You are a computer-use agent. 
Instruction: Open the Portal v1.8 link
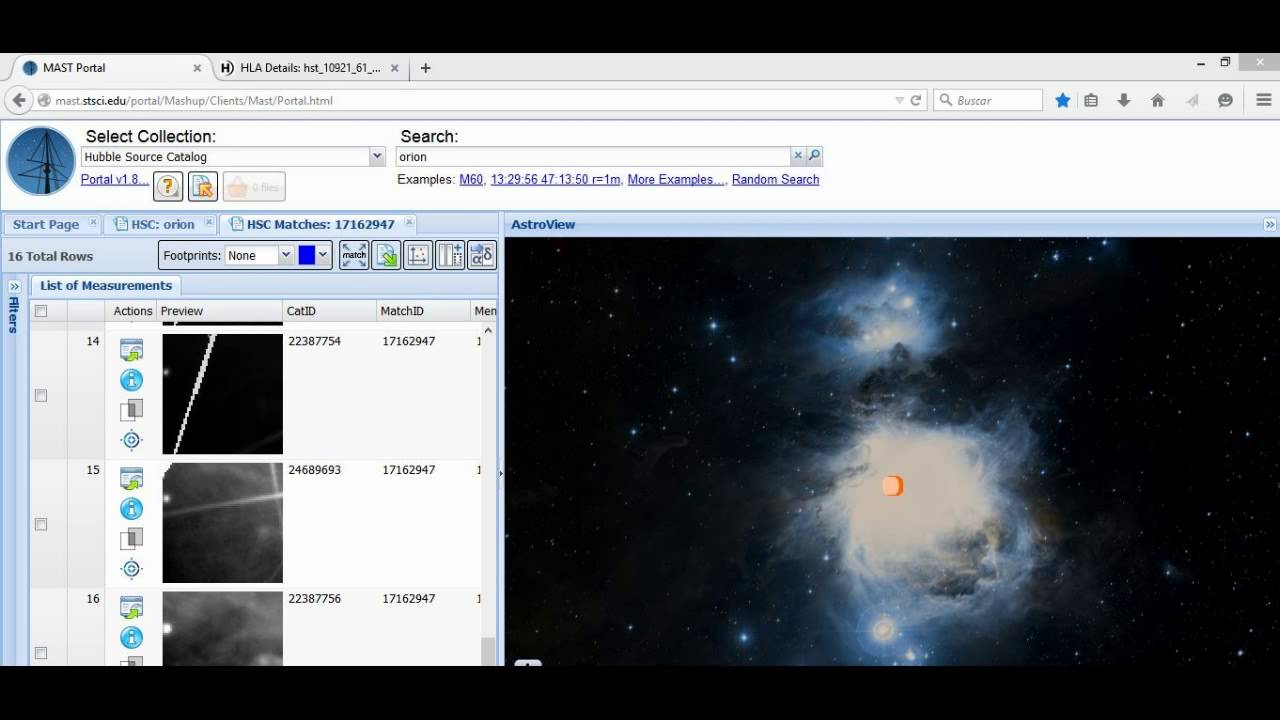pos(115,179)
